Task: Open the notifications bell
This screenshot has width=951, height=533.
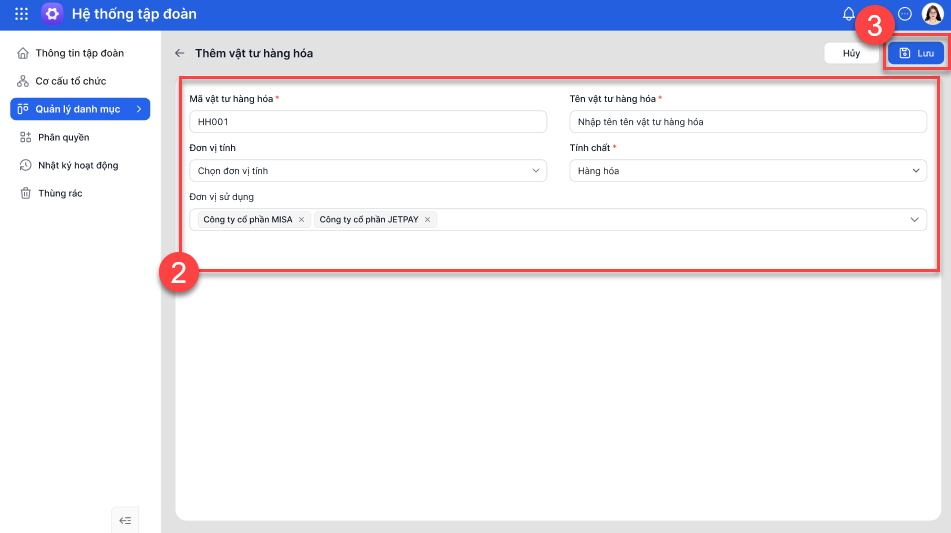Action: coord(849,14)
